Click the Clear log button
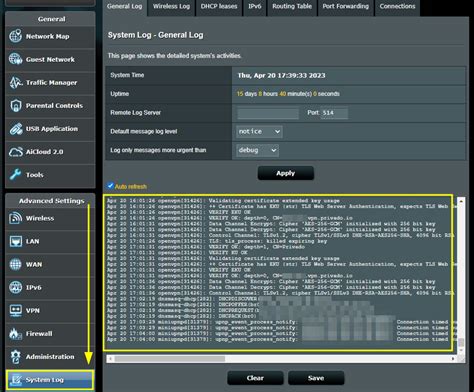Screen dimensions: 474x392 255,378
